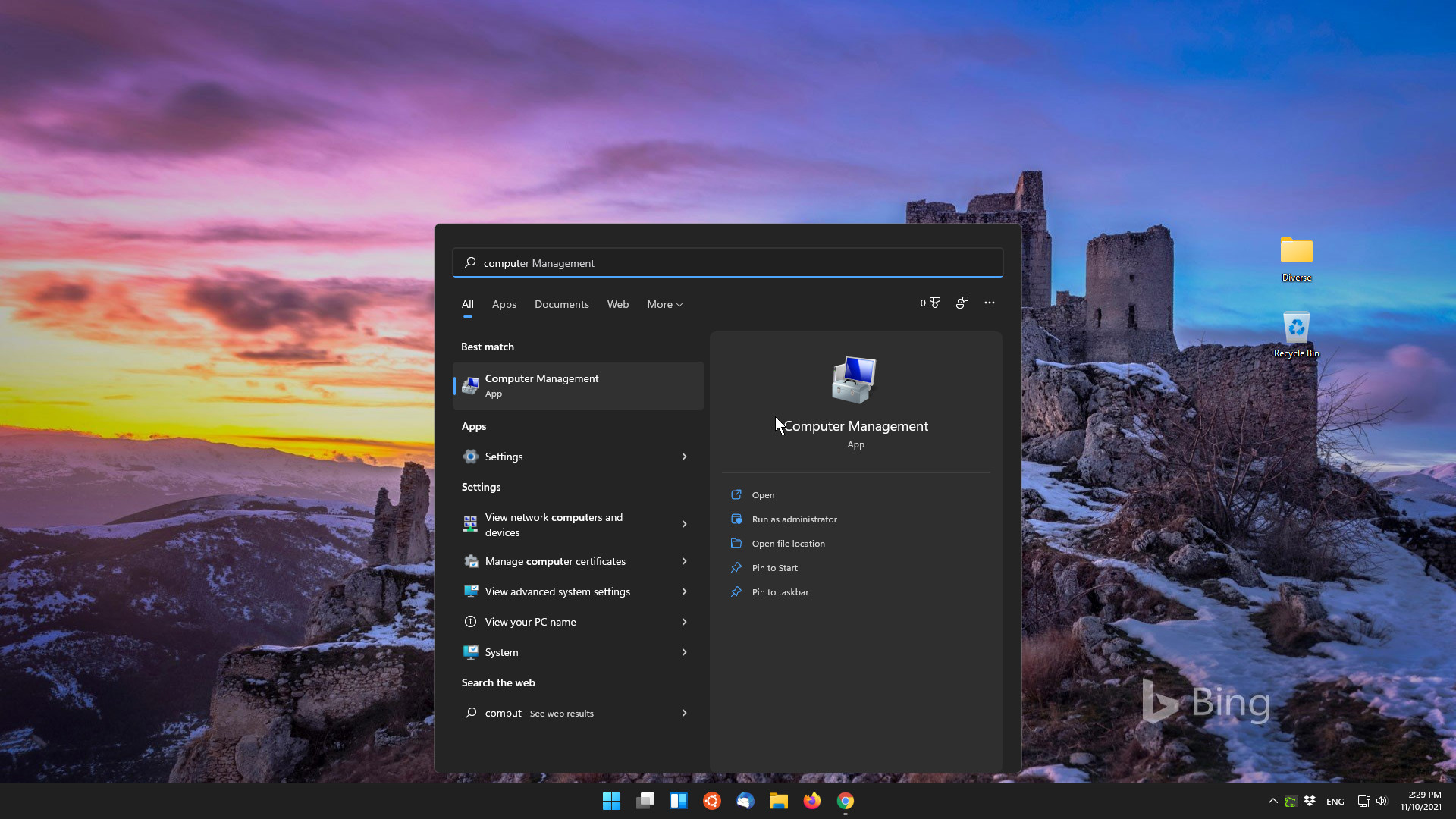
Task: Open the More filters dropdown
Action: coord(665,304)
